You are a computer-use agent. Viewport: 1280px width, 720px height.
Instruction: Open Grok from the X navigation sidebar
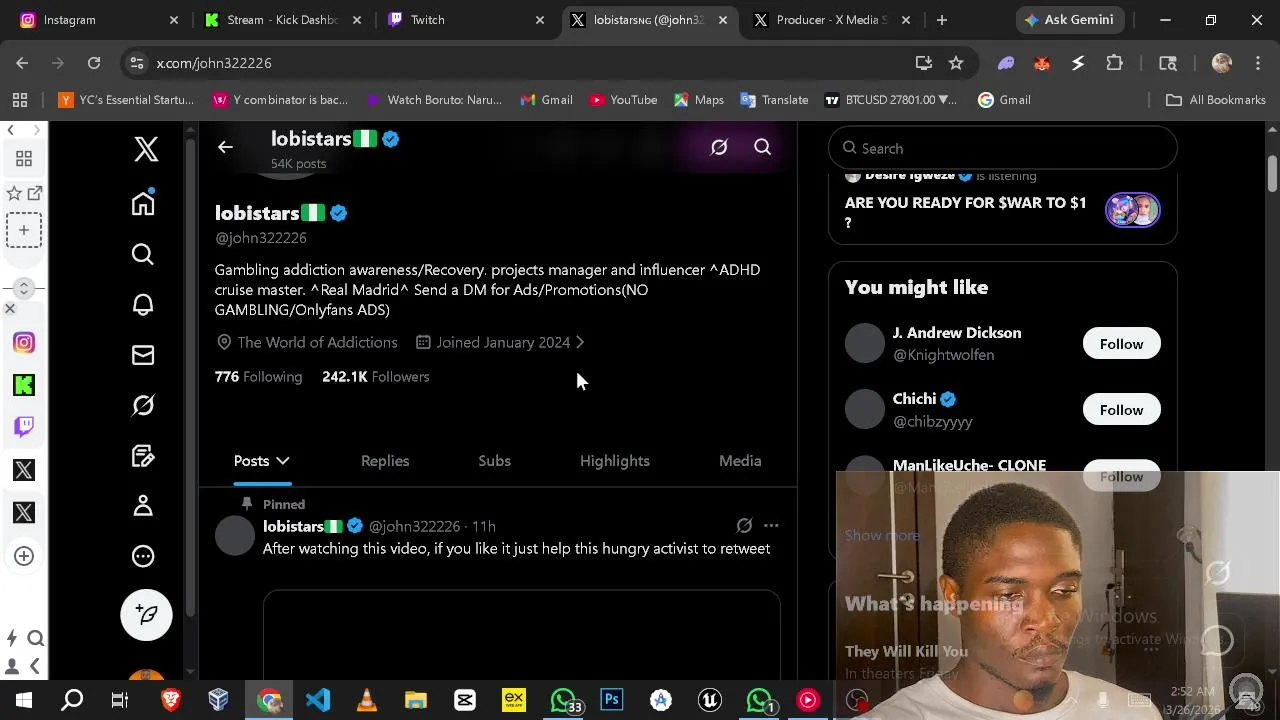click(x=143, y=405)
